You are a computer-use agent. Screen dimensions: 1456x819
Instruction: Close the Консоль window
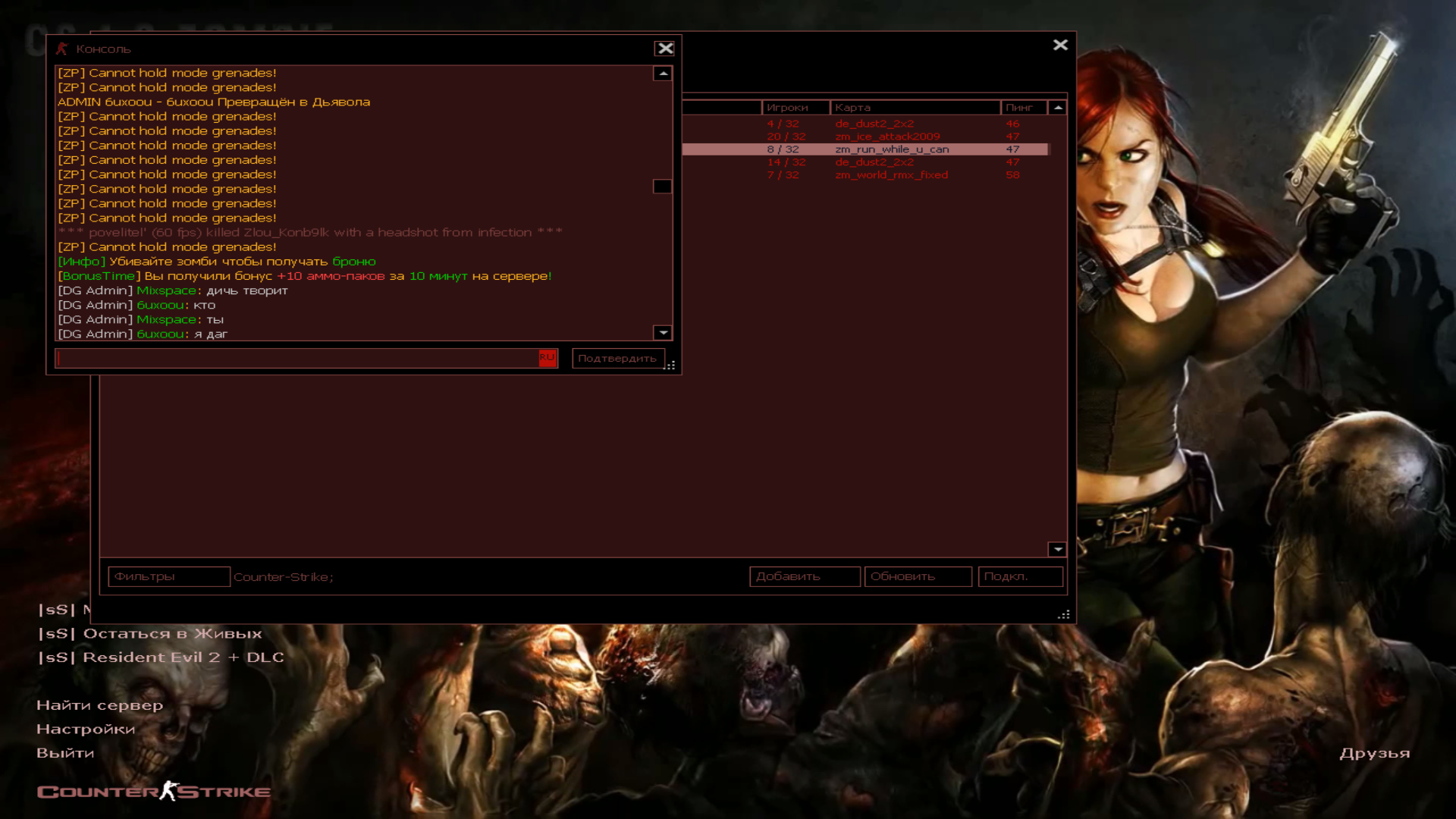coord(665,49)
